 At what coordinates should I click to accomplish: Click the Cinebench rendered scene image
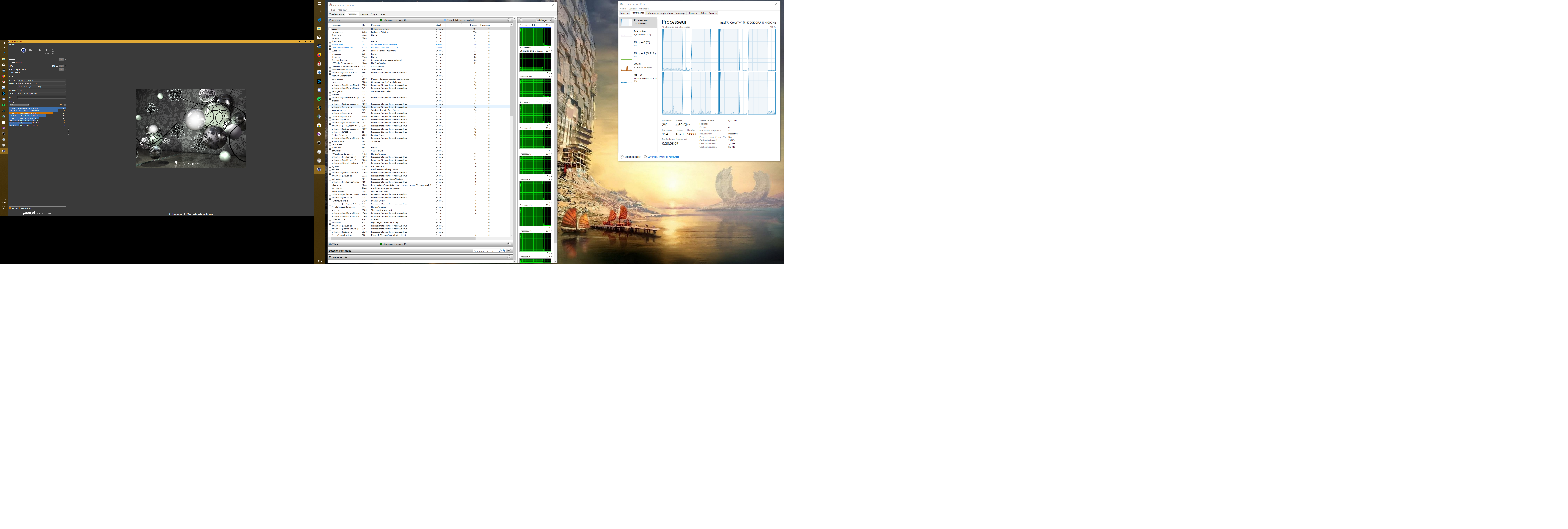191,128
